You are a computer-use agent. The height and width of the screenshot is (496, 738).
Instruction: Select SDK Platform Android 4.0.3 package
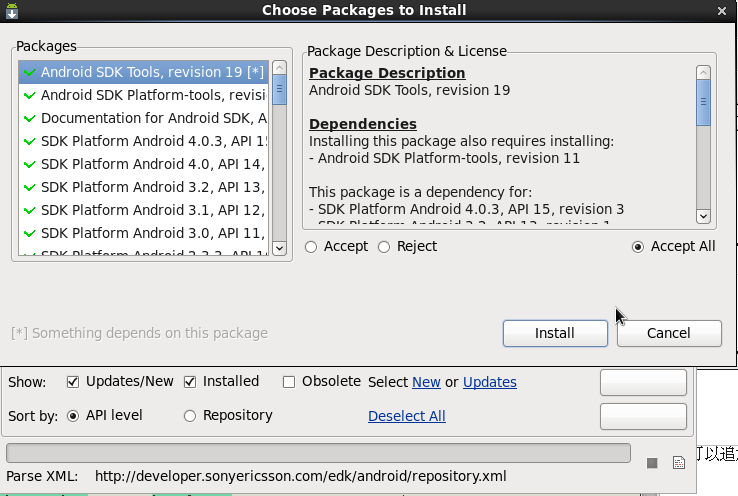pyautogui.click(x=154, y=142)
